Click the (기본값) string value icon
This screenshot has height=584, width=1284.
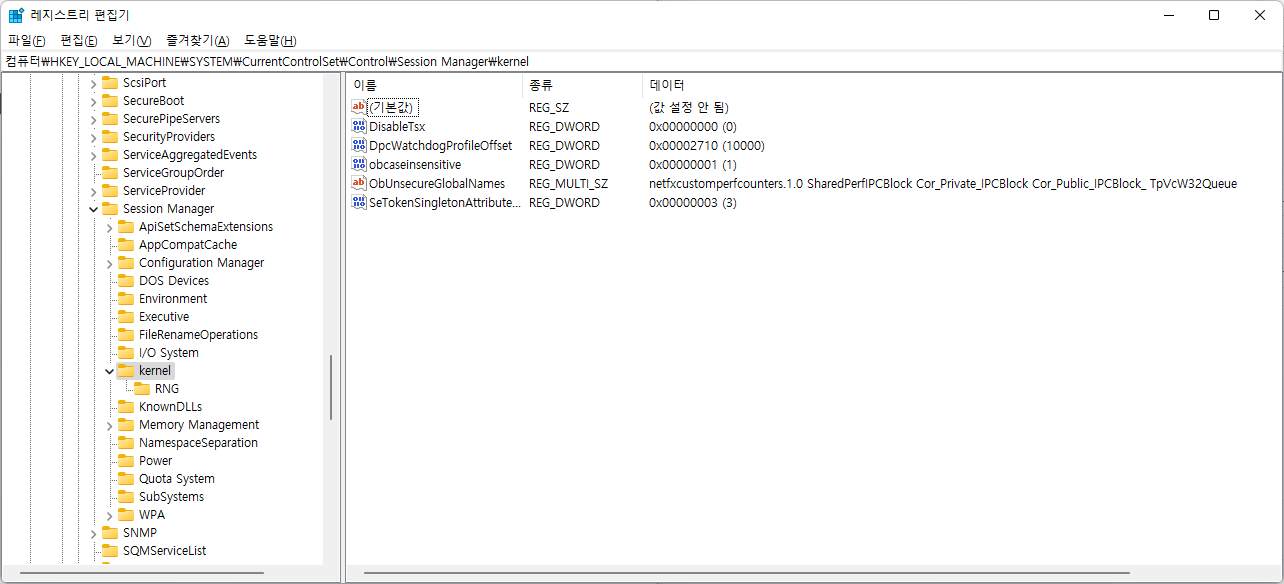coord(359,107)
